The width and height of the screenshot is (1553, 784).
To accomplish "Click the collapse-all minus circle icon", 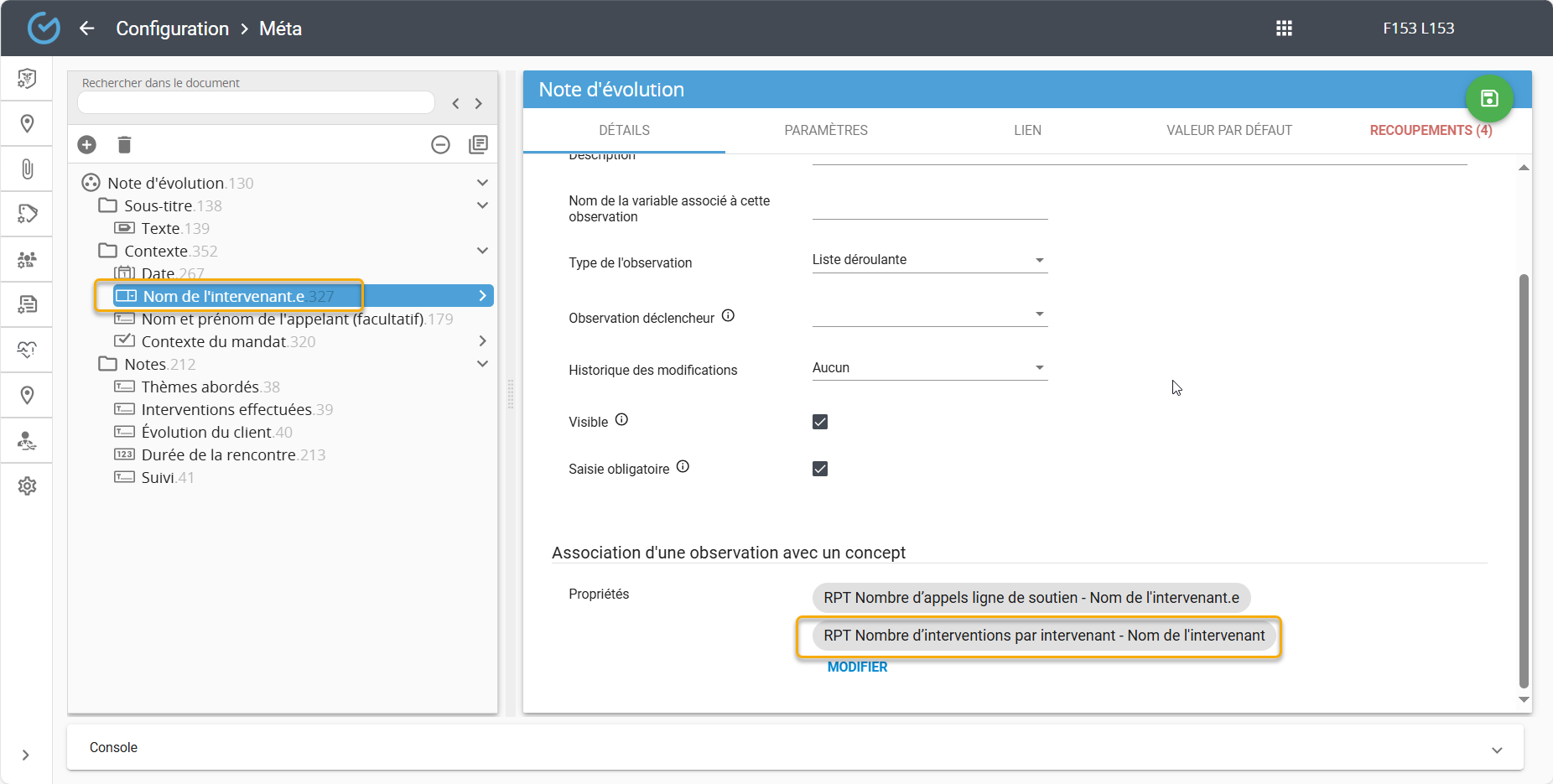I will (440, 145).
